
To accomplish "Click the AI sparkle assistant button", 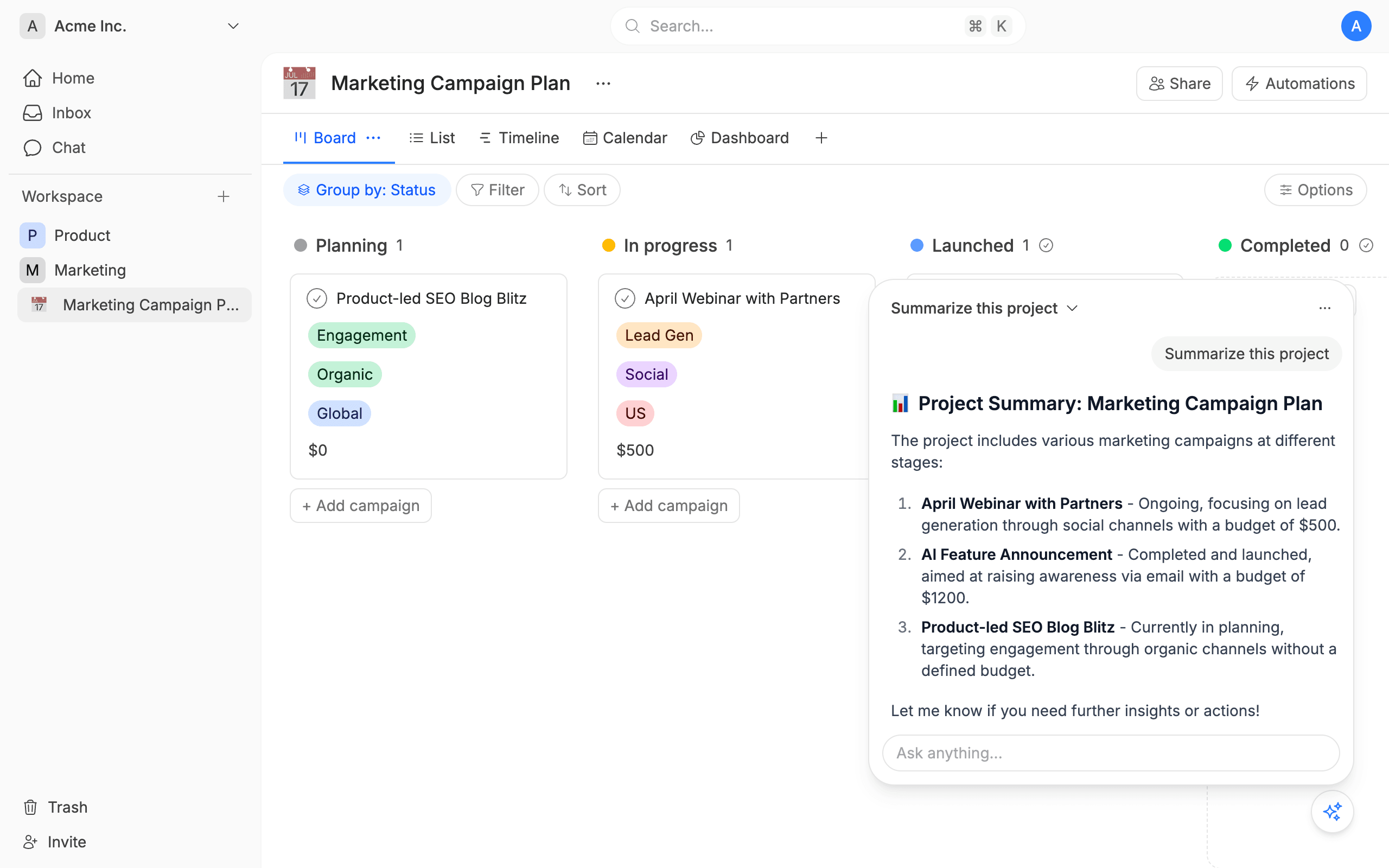I will [1331, 811].
